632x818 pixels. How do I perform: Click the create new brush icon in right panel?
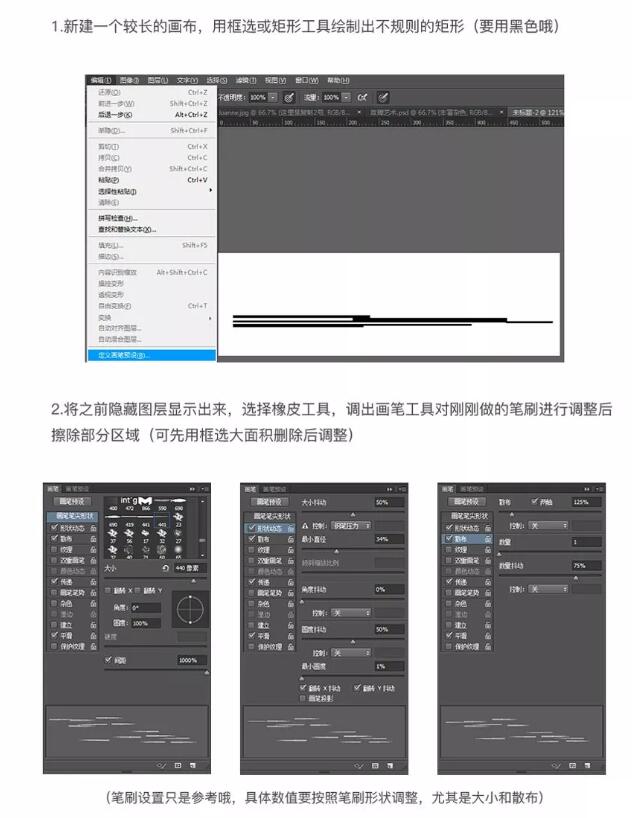tap(587, 765)
